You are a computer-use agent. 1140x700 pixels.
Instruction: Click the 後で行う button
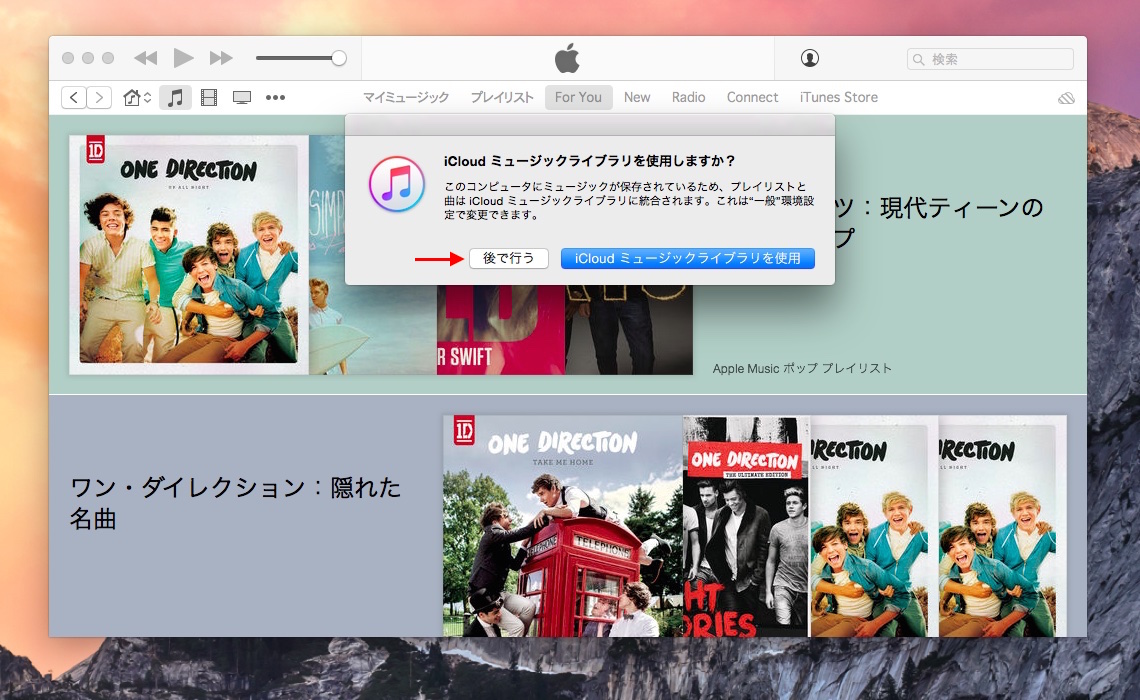pyautogui.click(x=509, y=258)
